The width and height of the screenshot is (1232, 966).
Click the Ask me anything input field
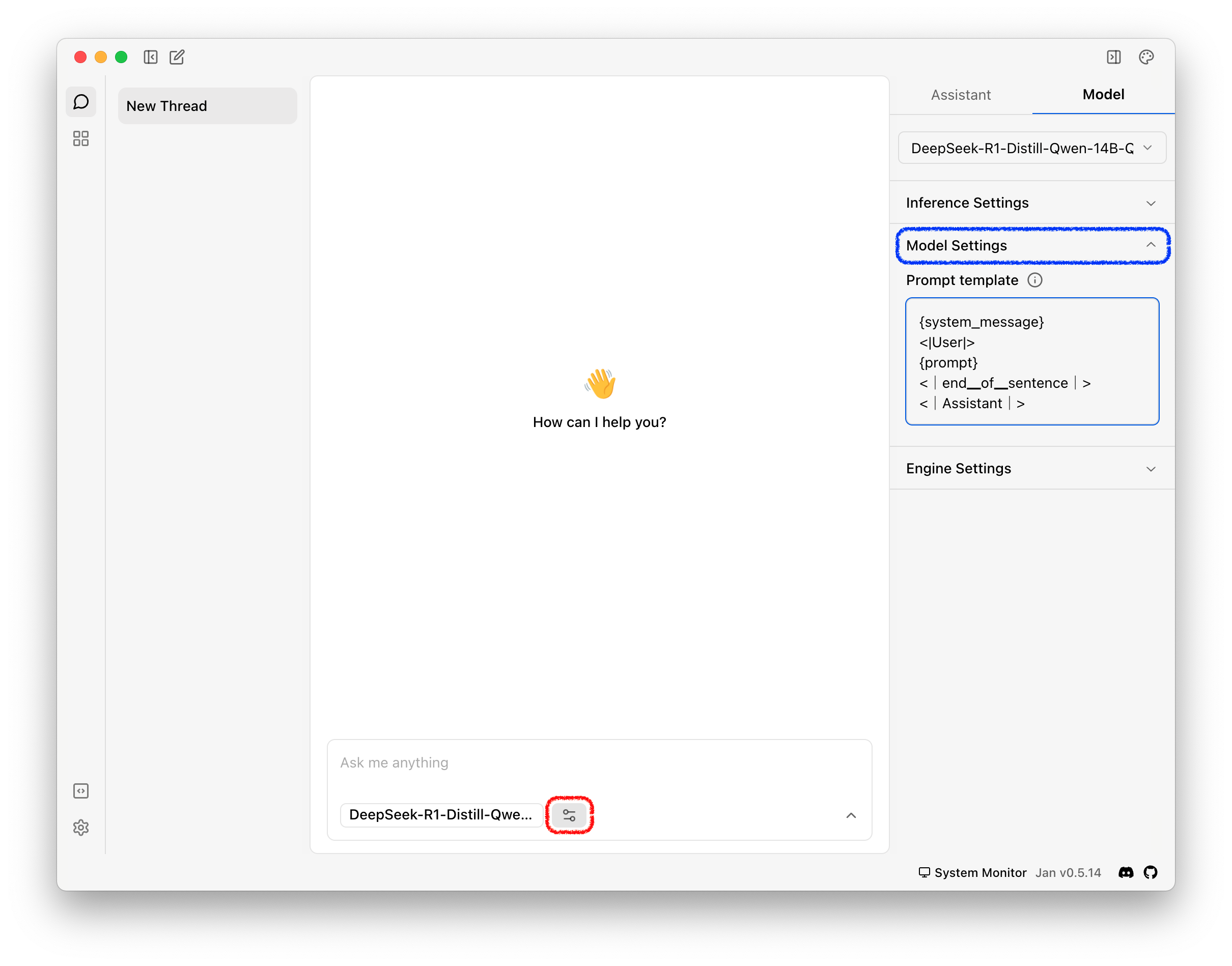599,763
